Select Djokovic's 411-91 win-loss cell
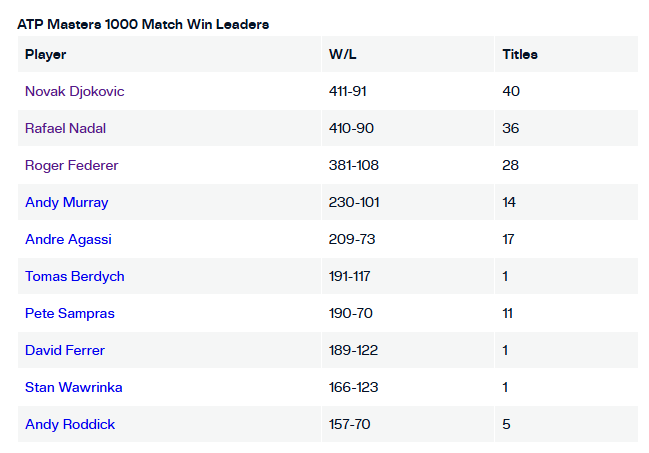 pos(408,92)
